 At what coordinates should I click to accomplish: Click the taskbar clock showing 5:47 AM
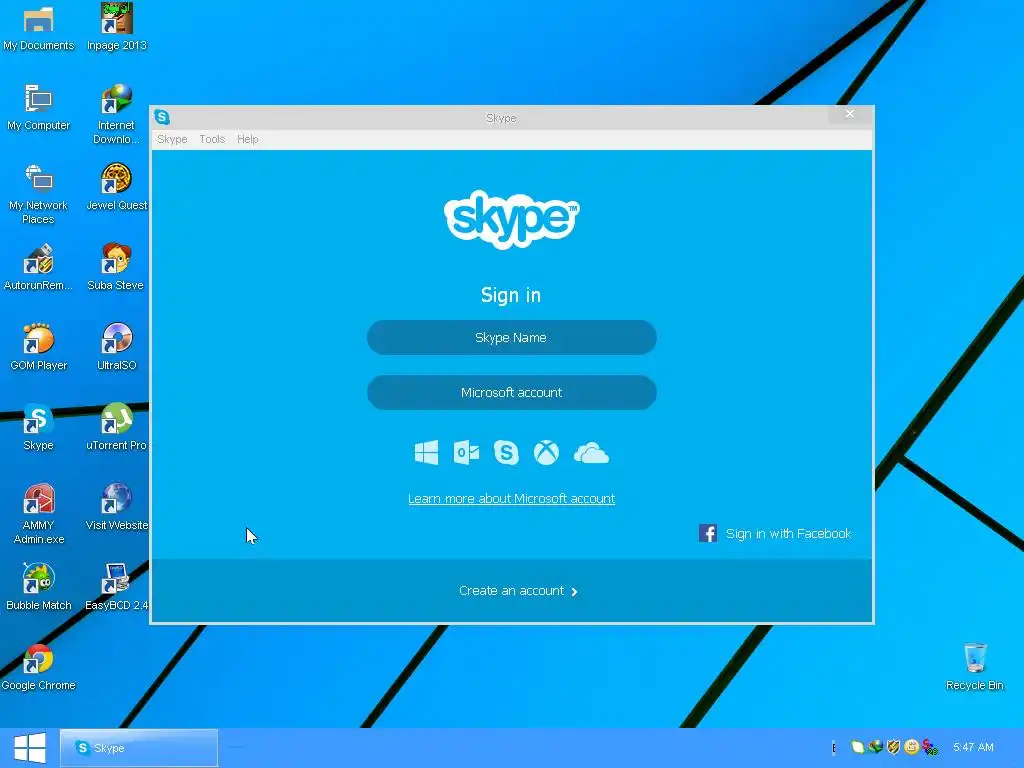973,747
